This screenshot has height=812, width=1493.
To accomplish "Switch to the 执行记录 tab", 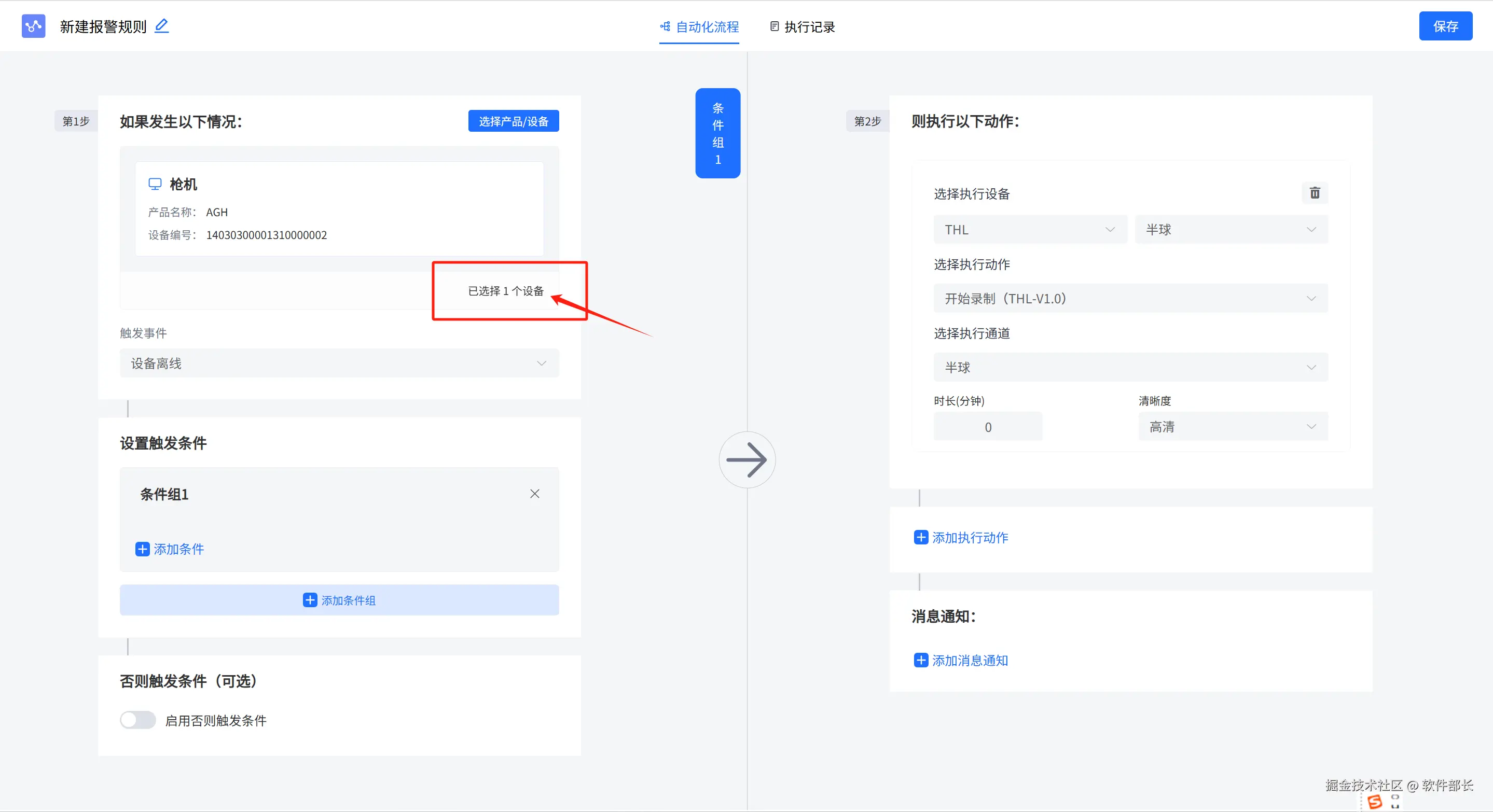I will pos(803,26).
